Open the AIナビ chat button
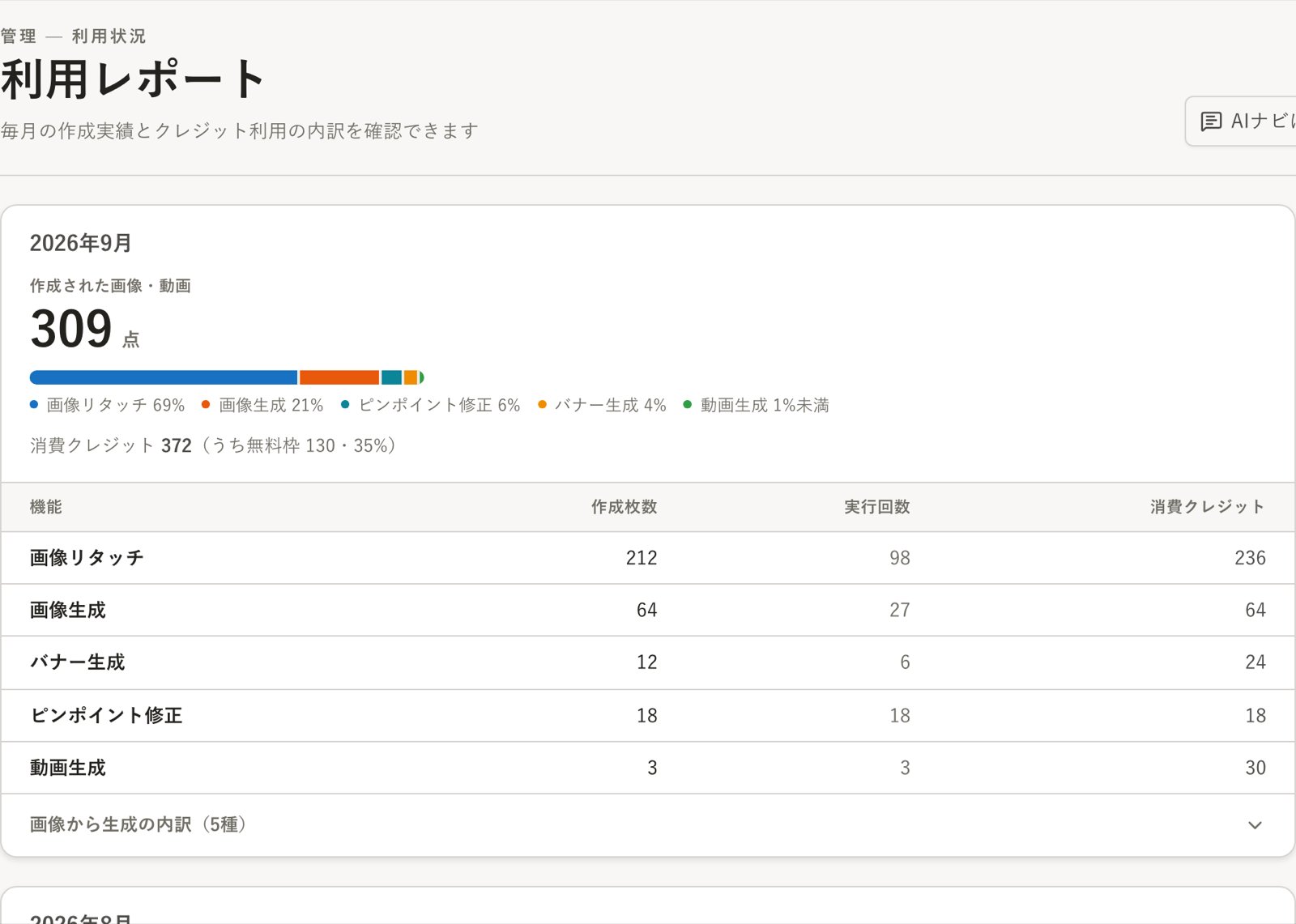Image resolution: width=1296 pixels, height=924 pixels. (1240, 121)
